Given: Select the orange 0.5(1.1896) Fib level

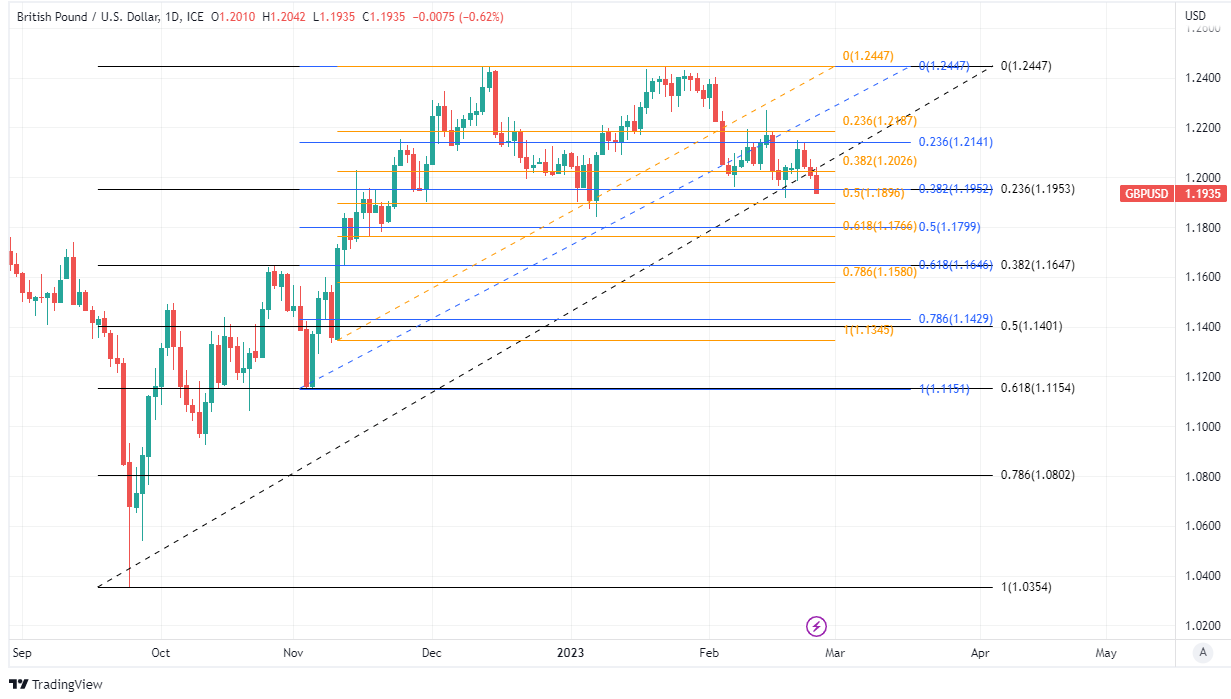Looking at the screenshot, I should (x=873, y=193).
